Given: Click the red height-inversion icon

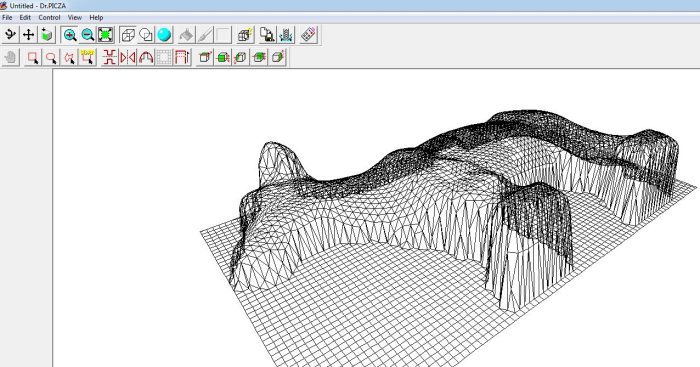Looking at the screenshot, I should coord(109,58).
